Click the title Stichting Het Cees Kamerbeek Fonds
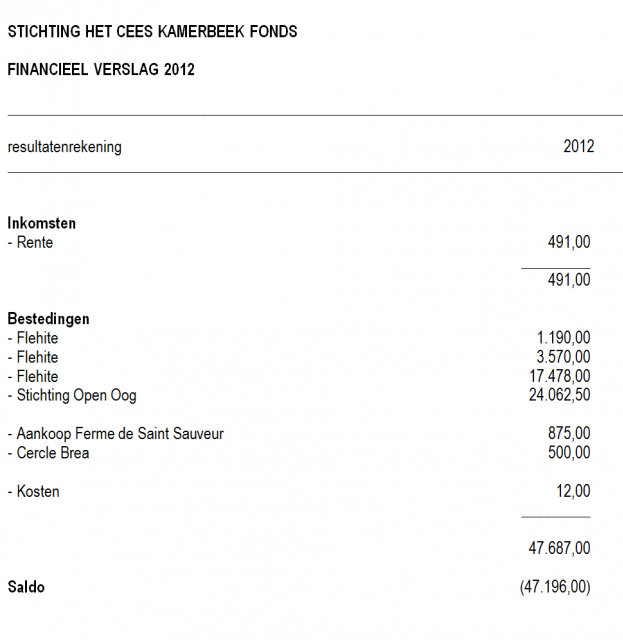Viewport: 623px width, 640px height. (x=152, y=31)
